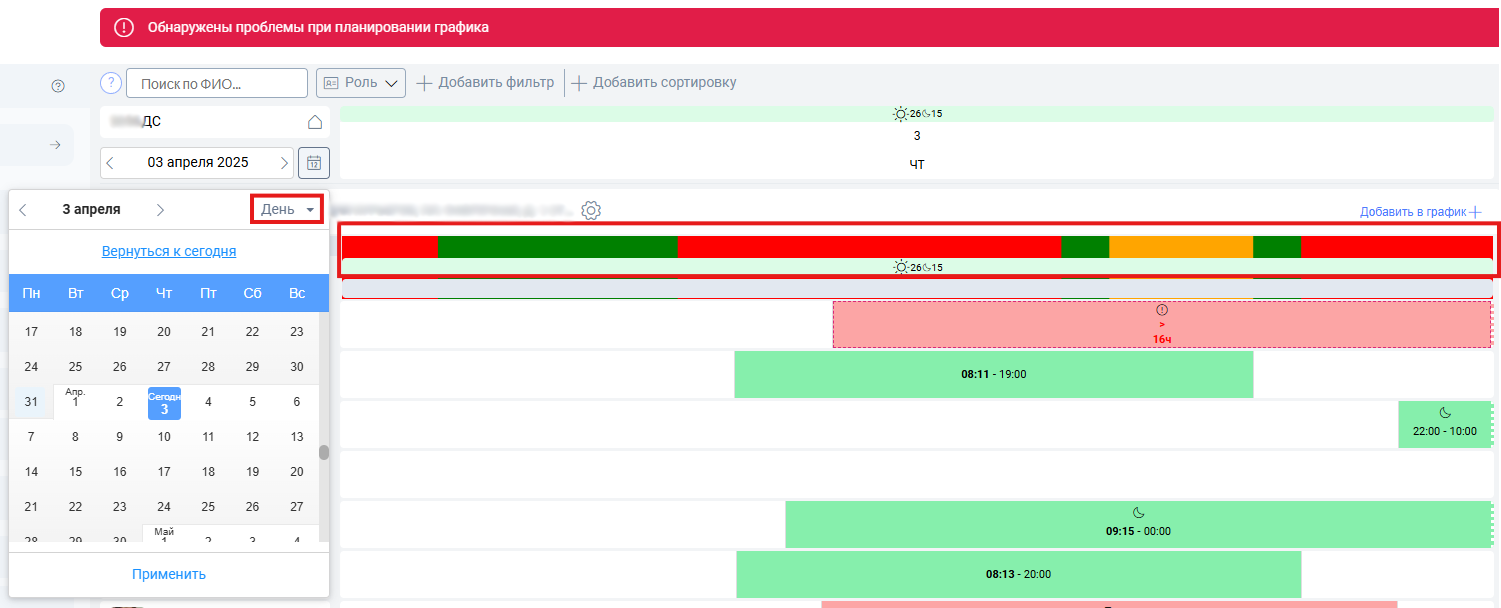Click the home icon in the ДС row

pos(314,122)
